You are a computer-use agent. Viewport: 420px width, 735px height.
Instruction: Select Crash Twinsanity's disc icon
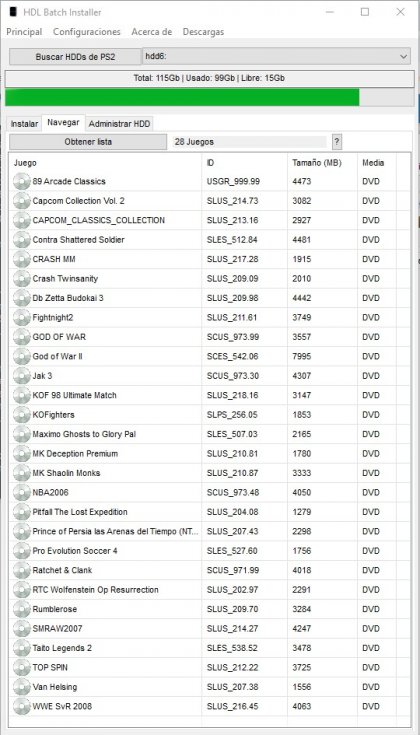[x=22, y=278]
